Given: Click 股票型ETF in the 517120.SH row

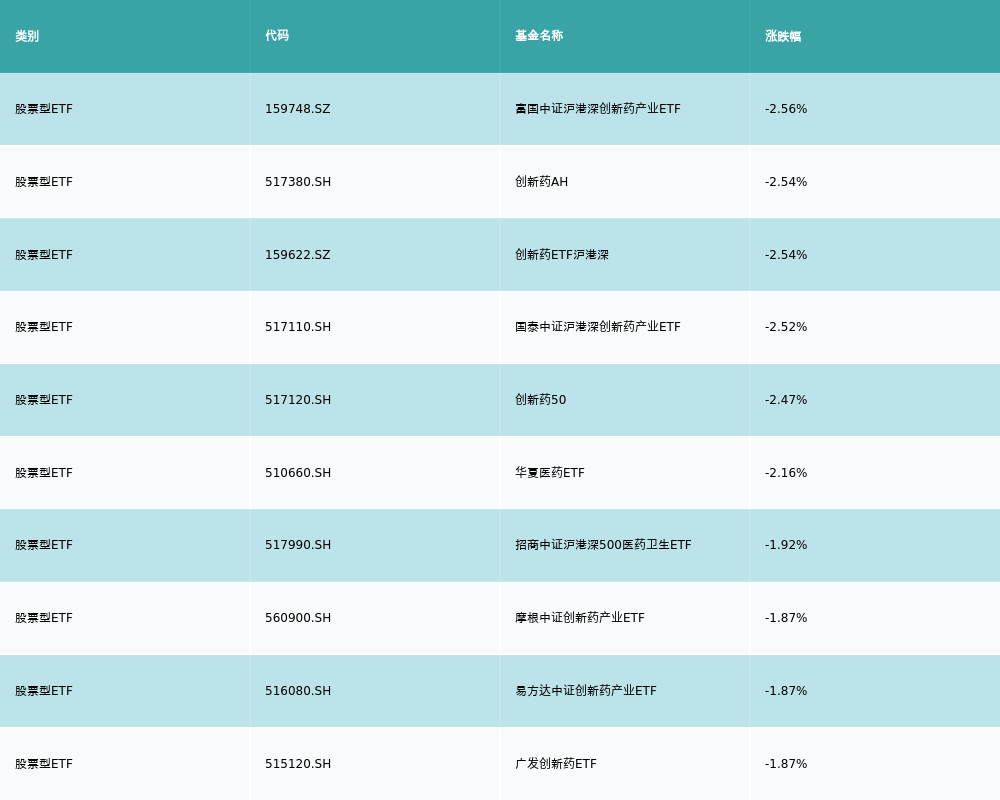Looking at the screenshot, I should pos(44,400).
